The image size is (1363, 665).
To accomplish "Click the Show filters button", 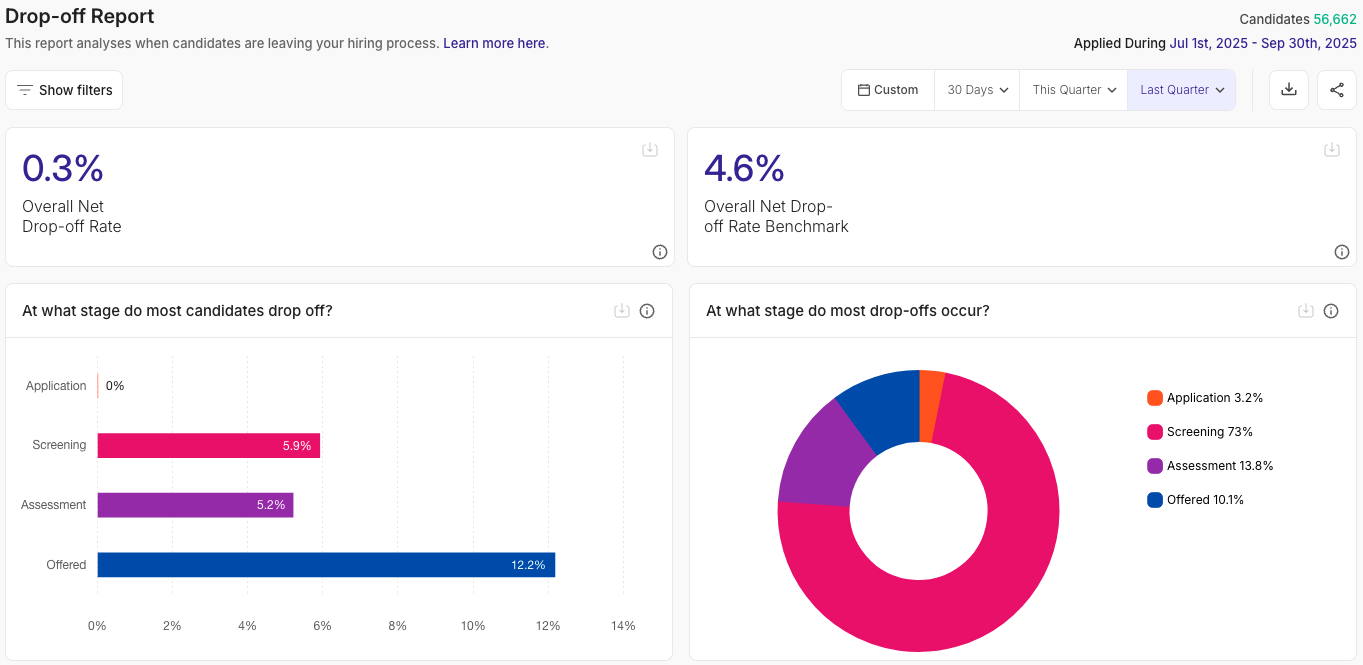I will click(64, 90).
